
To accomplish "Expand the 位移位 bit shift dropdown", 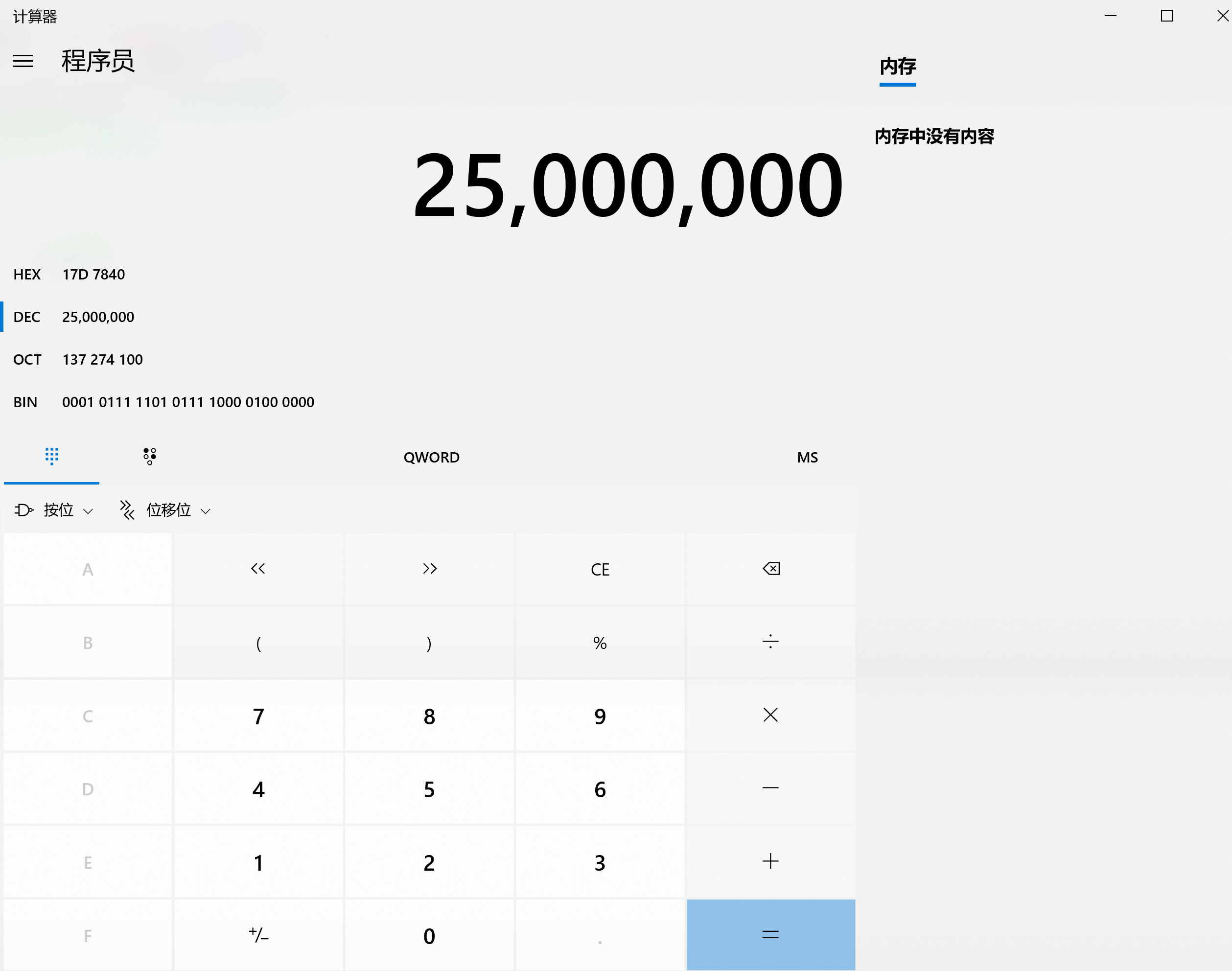I will click(x=165, y=510).
